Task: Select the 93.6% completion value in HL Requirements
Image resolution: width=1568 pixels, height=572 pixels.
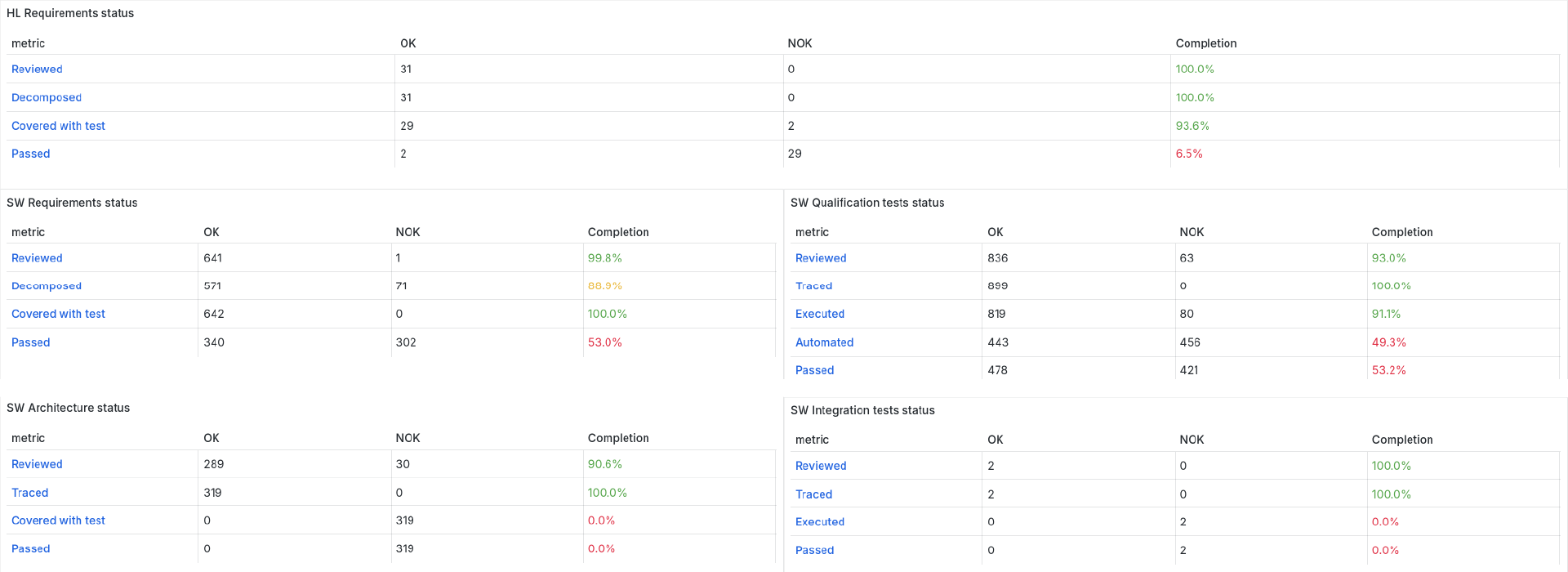Action: pyautogui.click(x=1192, y=126)
